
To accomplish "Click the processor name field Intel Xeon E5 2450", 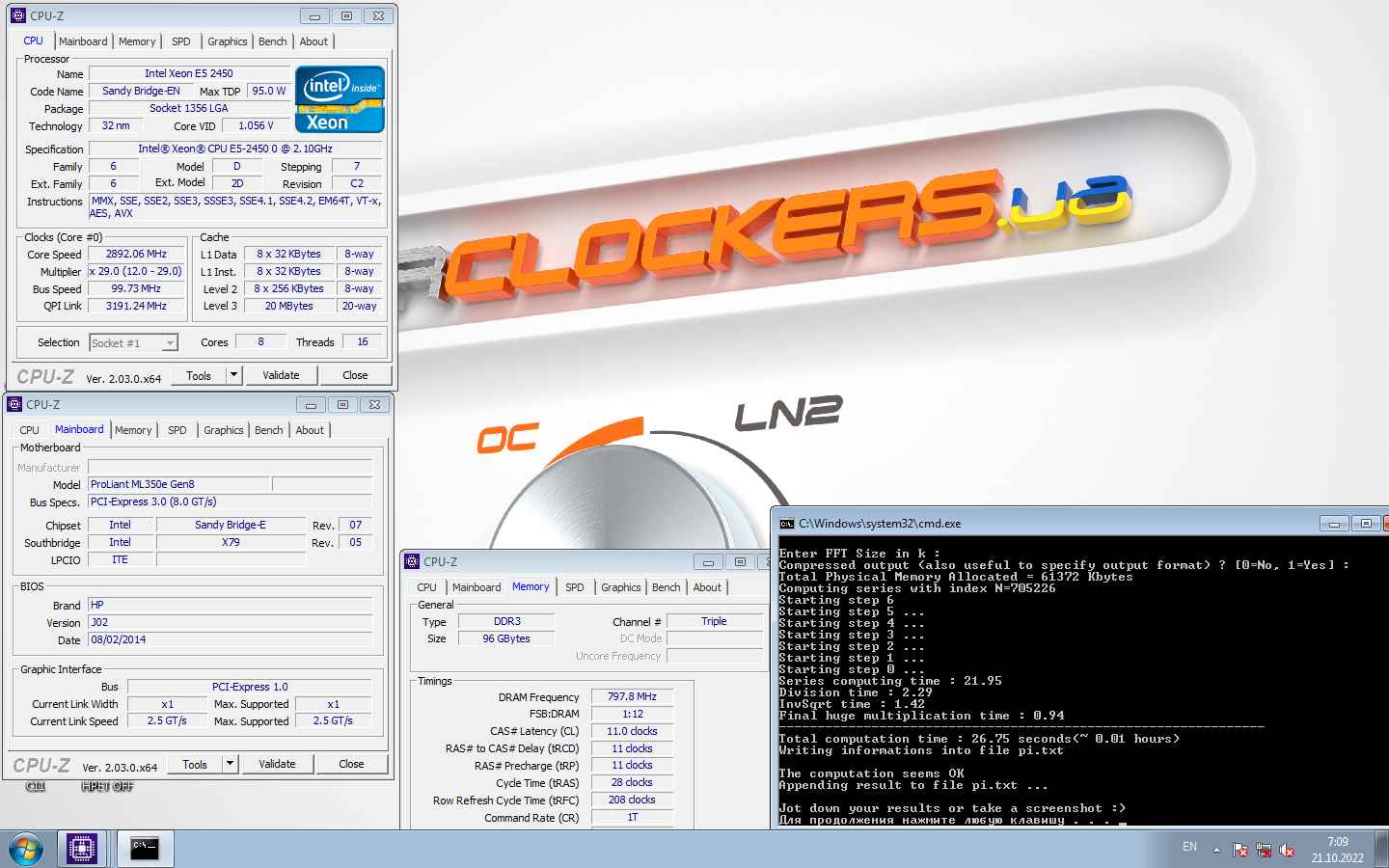I will [x=189, y=73].
